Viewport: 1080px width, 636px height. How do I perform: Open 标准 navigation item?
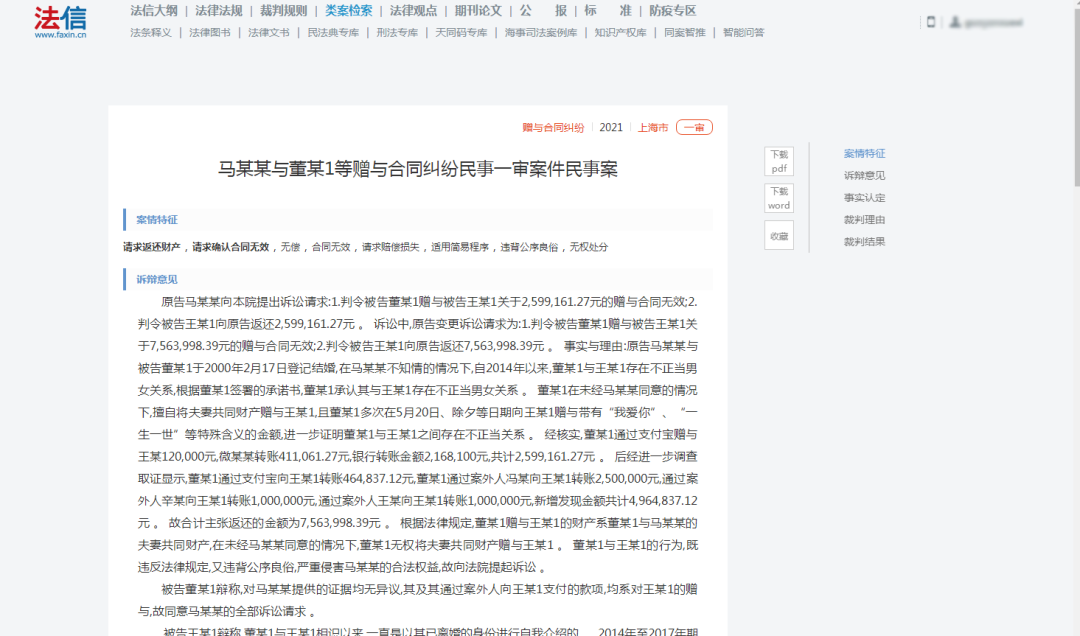coord(608,10)
